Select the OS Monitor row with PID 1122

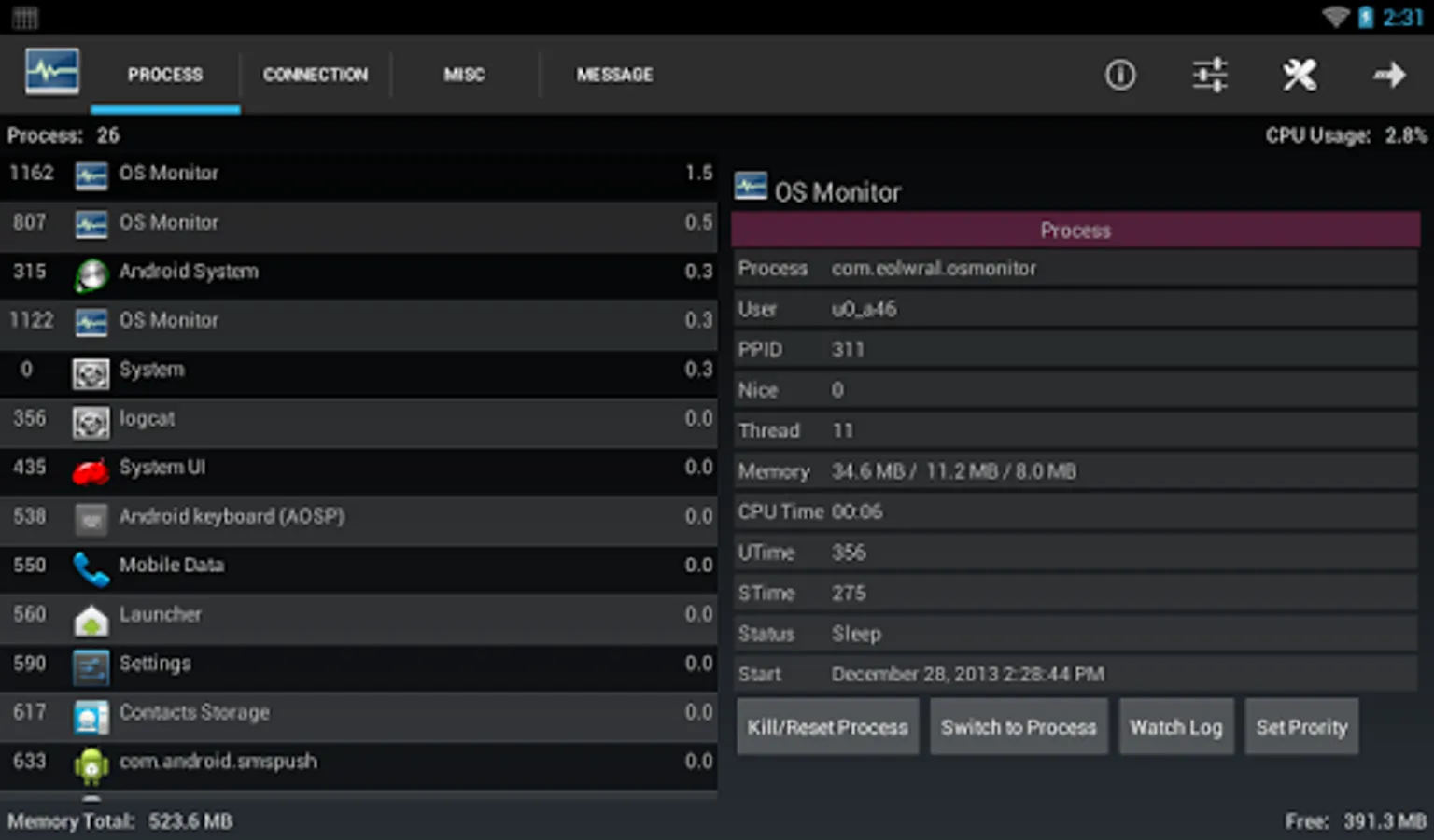tap(358, 323)
